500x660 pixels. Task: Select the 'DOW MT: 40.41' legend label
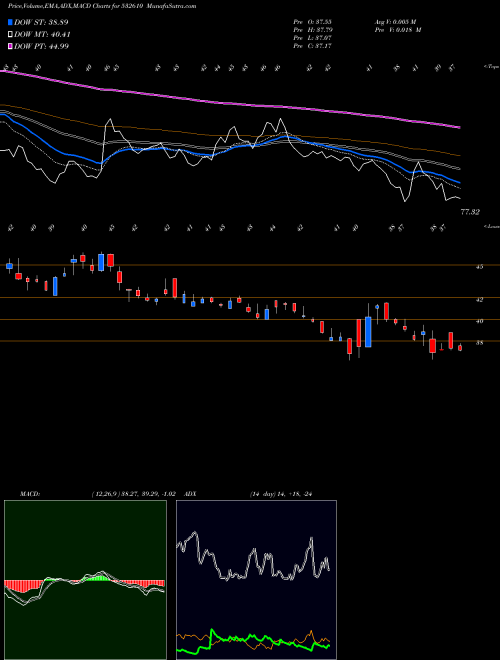coord(42,35)
